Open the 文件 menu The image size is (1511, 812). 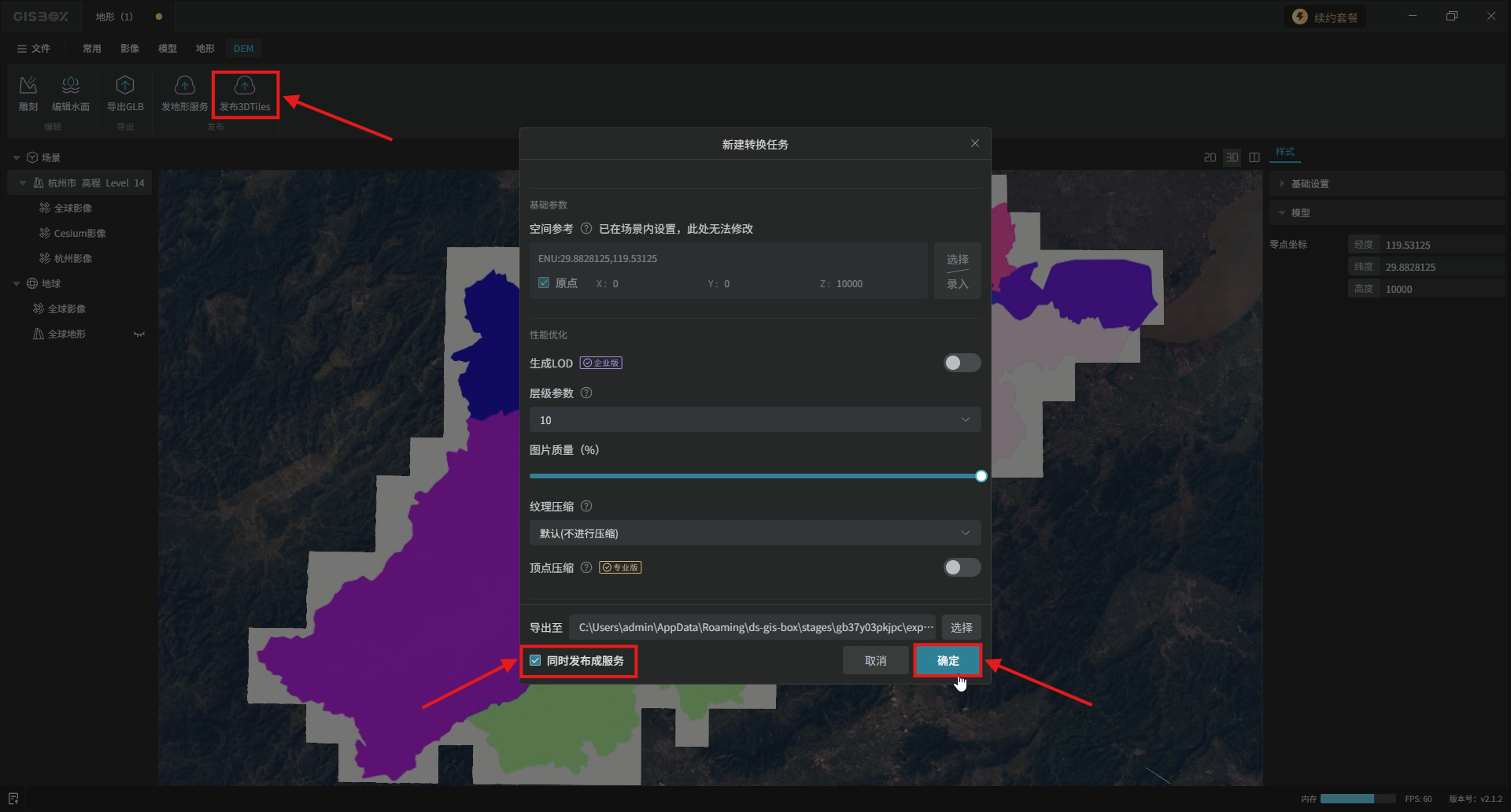point(34,49)
